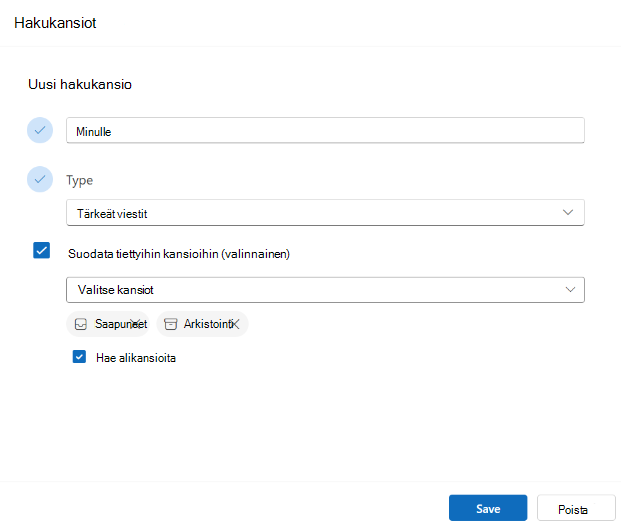Remove the Arkistointi folder chip
The image size is (621, 528).
[x=234, y=324]
